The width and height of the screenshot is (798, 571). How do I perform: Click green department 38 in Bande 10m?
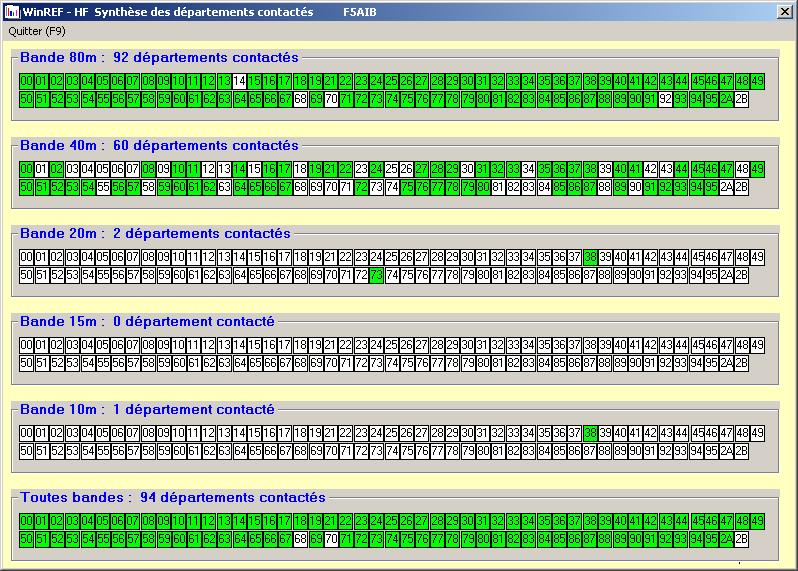point(590,433)
